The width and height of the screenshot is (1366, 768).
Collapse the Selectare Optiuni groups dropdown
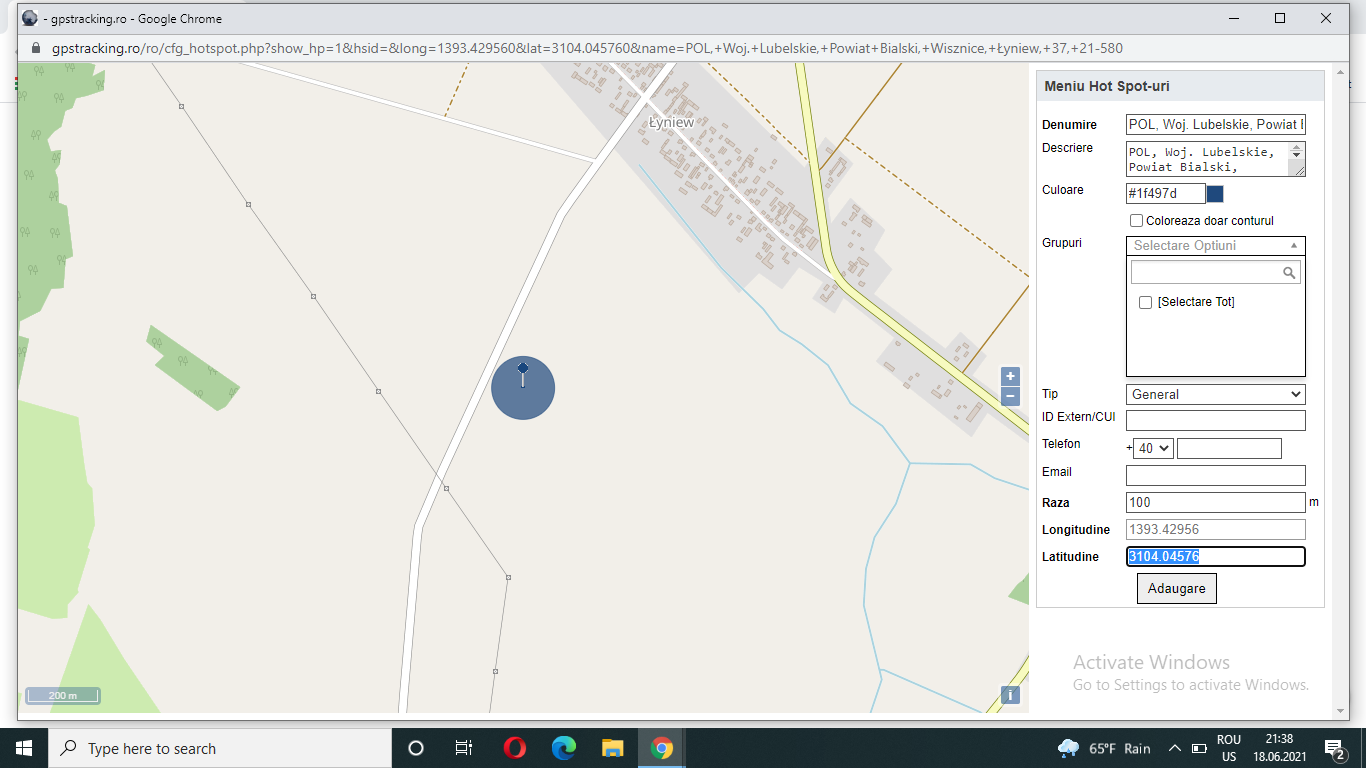coord(1215,246)
